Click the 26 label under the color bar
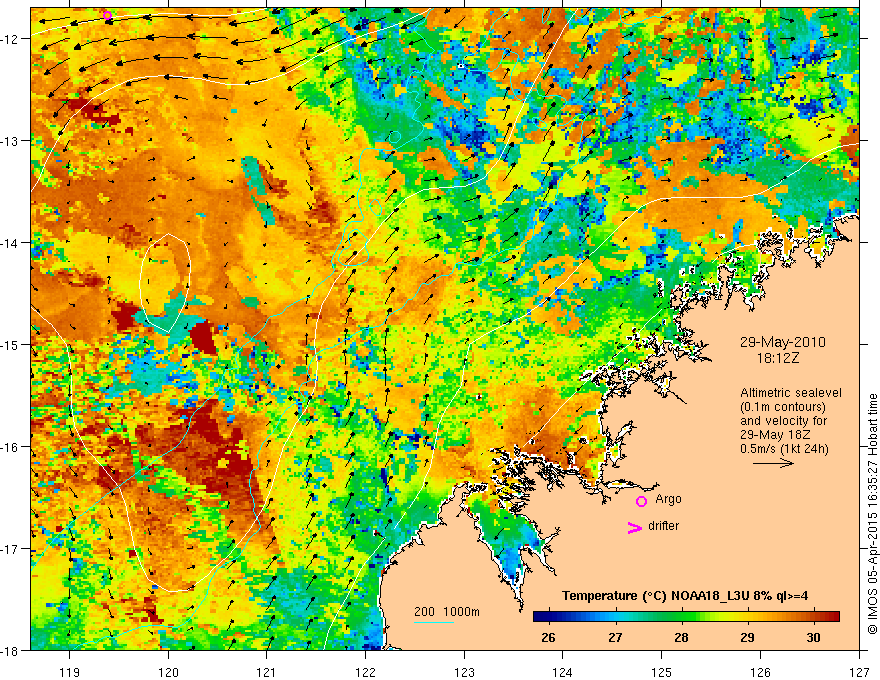Screen dimensions: 880x680 [548, 637]
